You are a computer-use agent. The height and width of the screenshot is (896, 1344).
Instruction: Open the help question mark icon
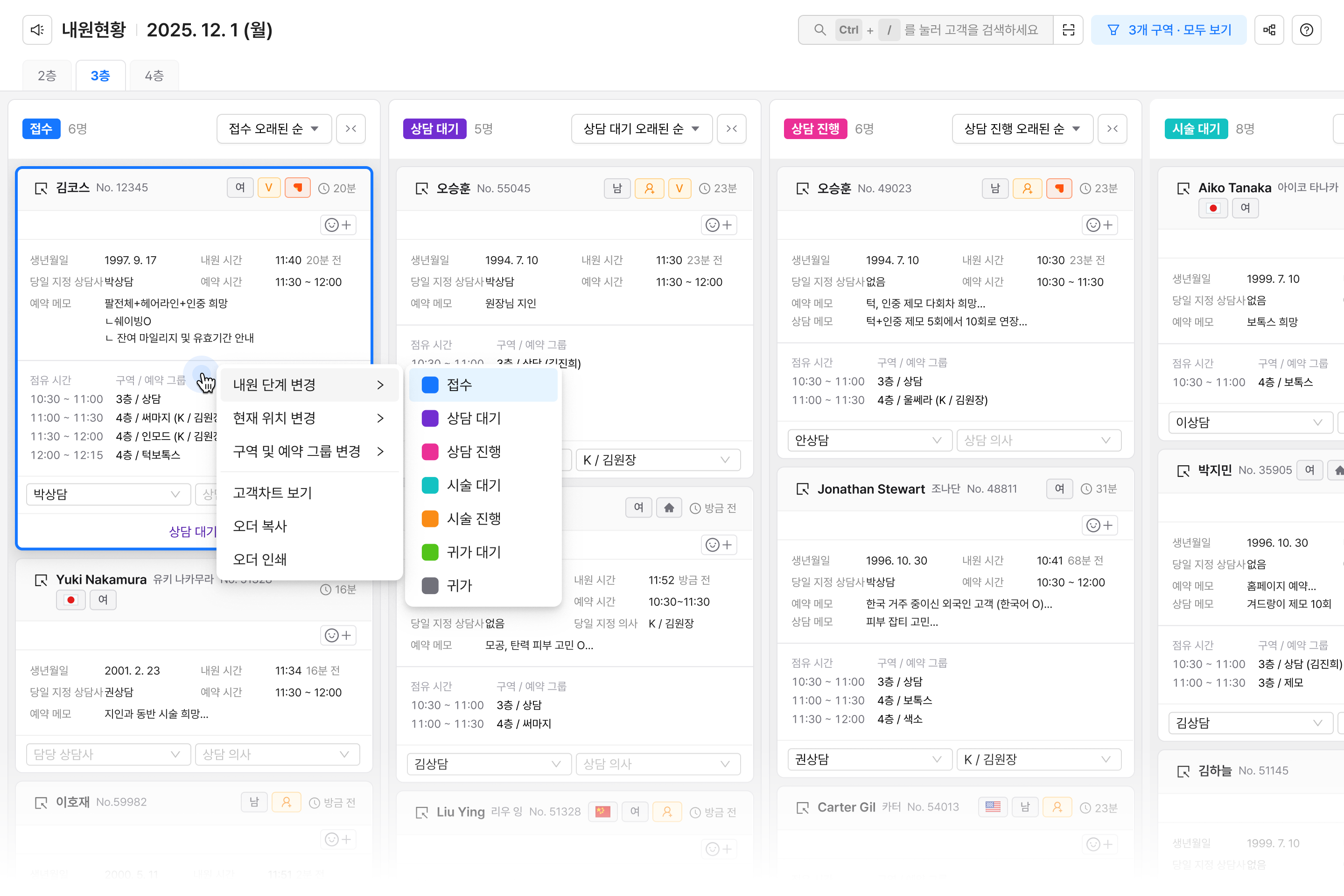[1306, 30]
